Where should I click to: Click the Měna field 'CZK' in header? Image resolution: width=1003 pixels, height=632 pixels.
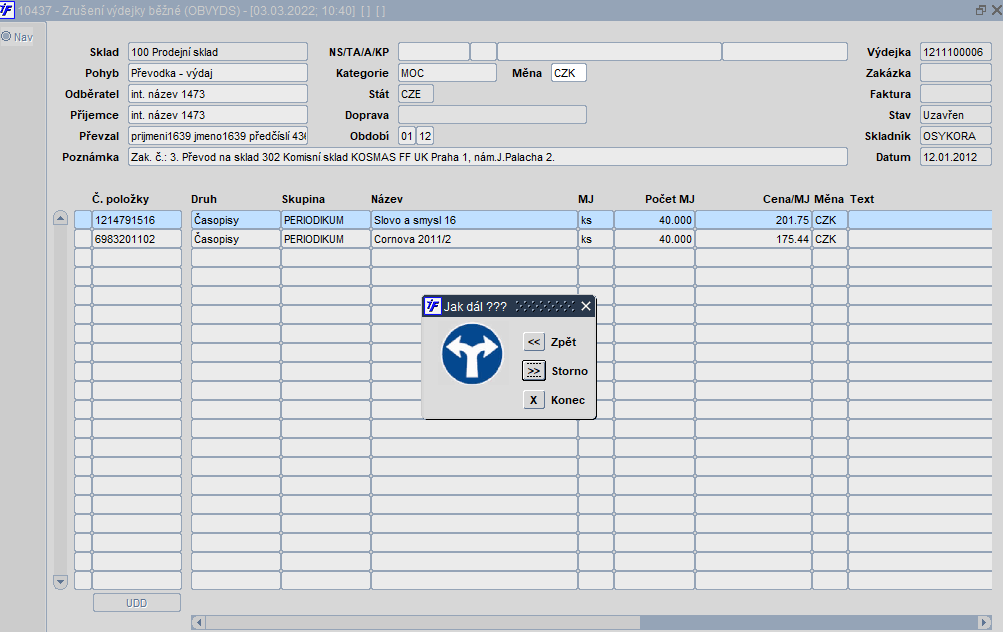(x=569, y=73)
